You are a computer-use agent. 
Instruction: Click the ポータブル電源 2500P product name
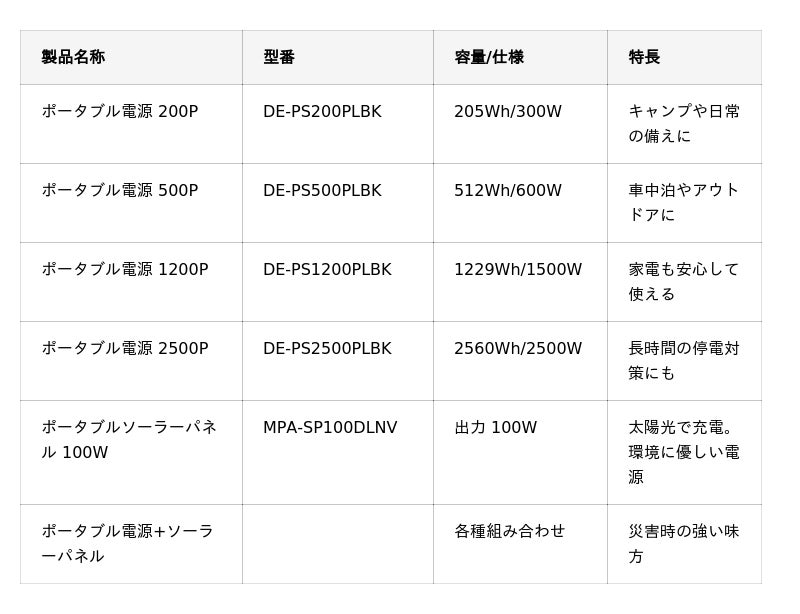click(125, 349)
